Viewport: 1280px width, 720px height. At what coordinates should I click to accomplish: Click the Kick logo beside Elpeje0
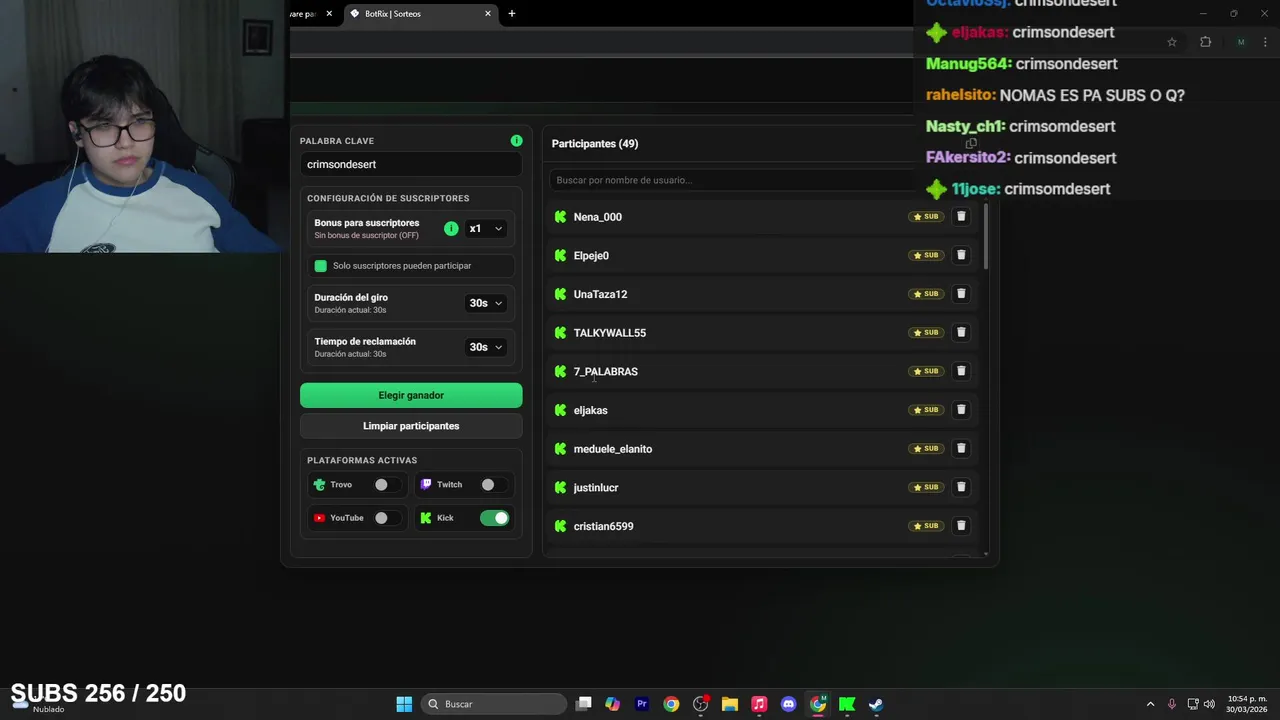[x=560, y=255]
